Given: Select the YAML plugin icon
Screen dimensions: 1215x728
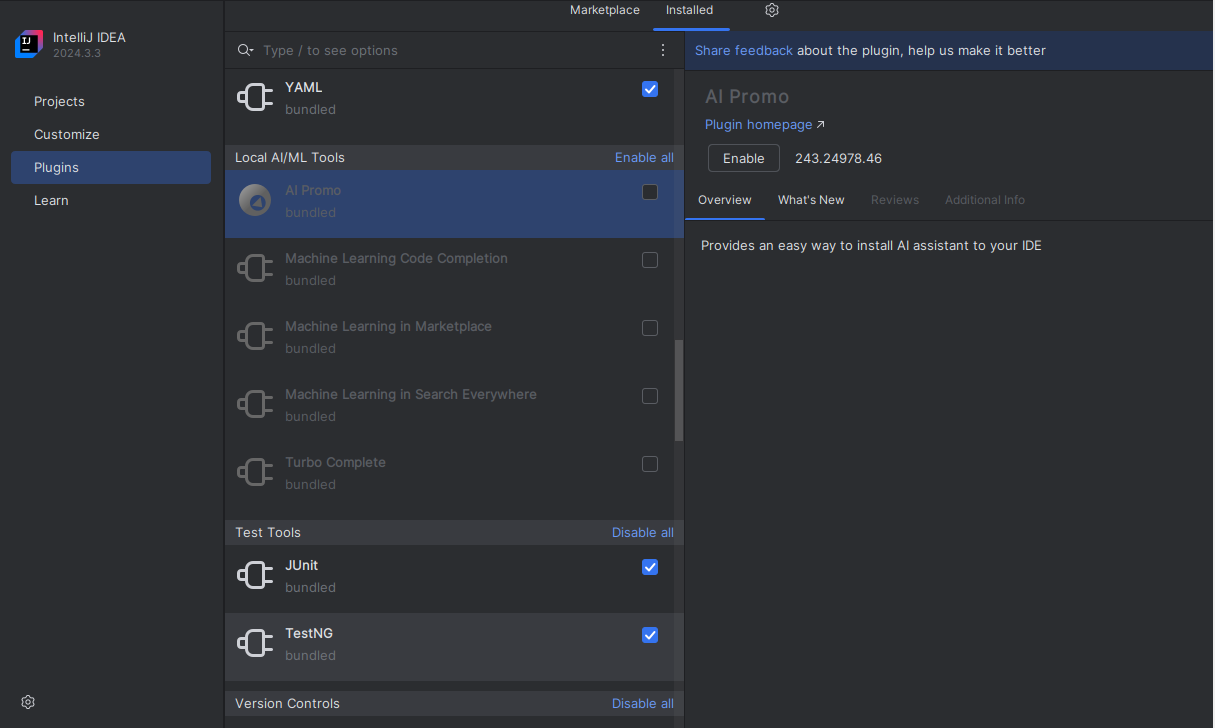Looking at the screenshot, I should click(x=255, y=97).
